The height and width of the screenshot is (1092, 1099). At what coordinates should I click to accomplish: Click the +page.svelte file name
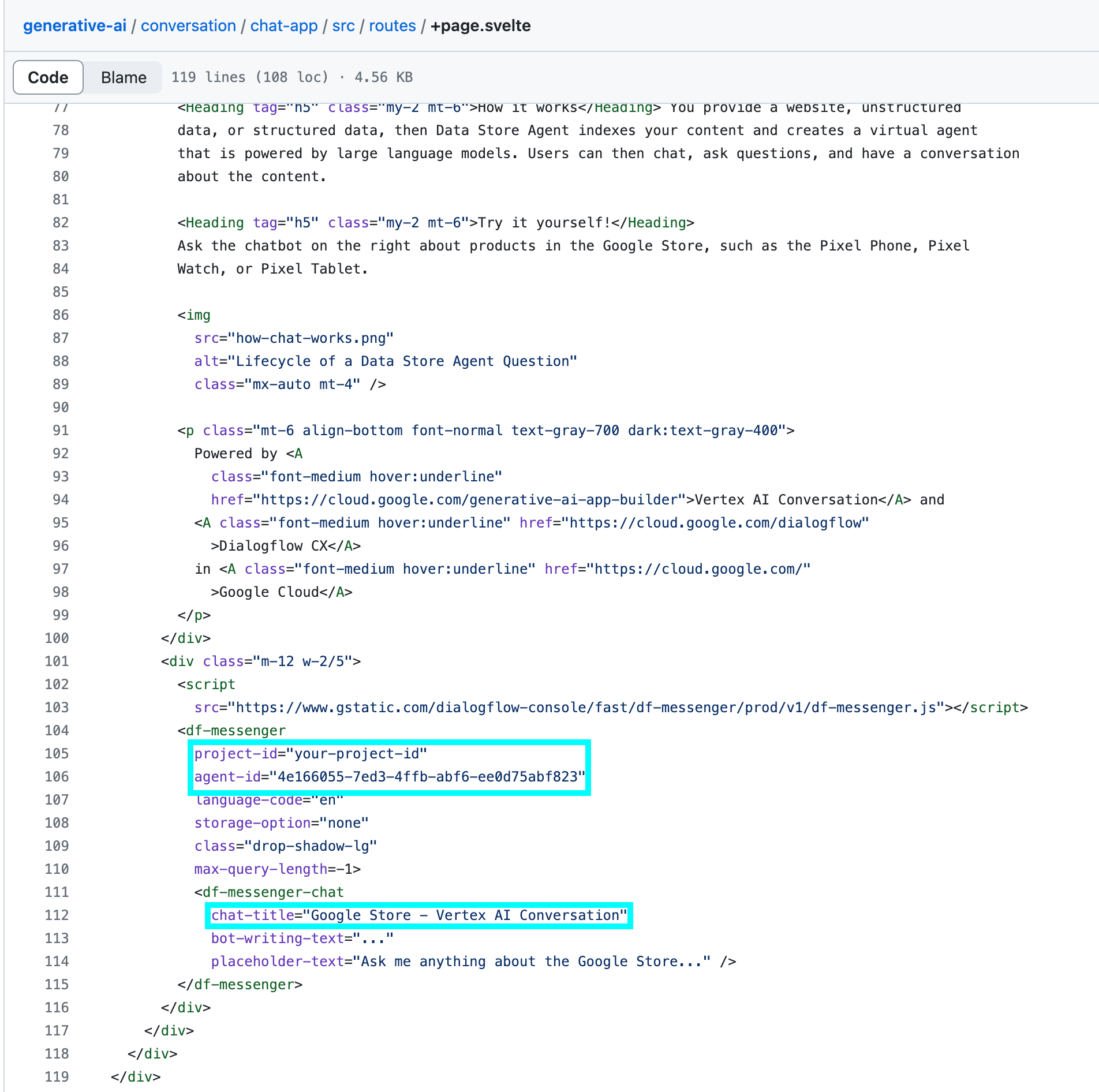pos(481,26)
